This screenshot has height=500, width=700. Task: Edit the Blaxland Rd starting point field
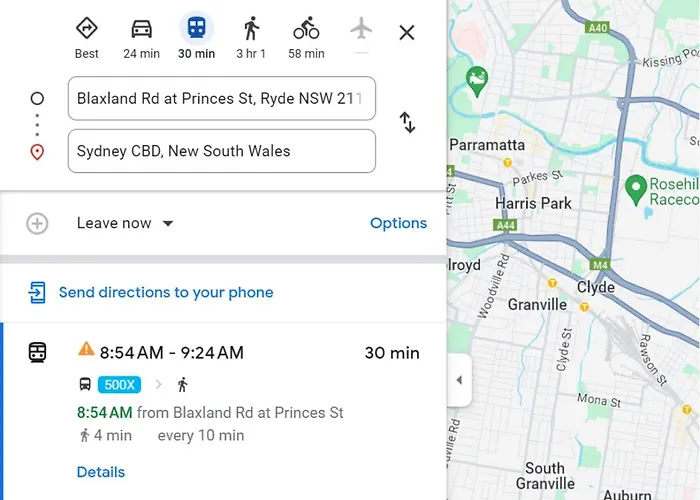[x=222, y=98]
